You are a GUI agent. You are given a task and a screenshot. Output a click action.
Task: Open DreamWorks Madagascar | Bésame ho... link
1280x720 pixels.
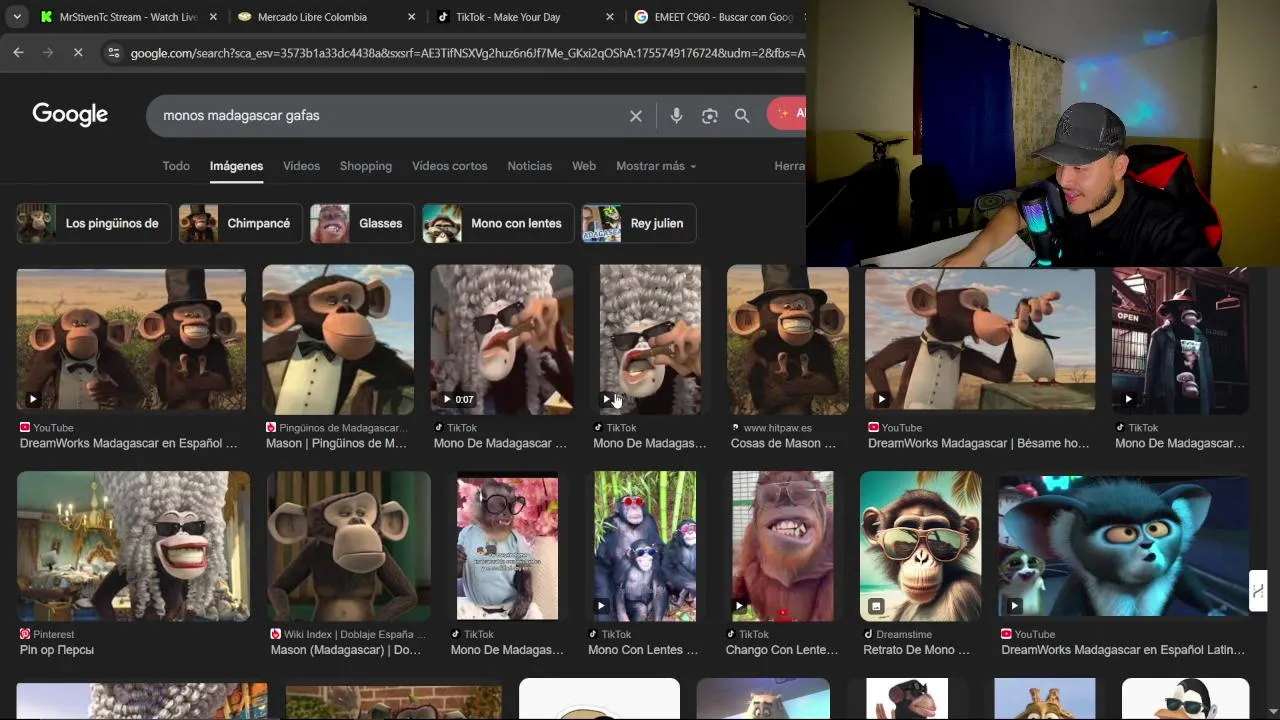978,443
